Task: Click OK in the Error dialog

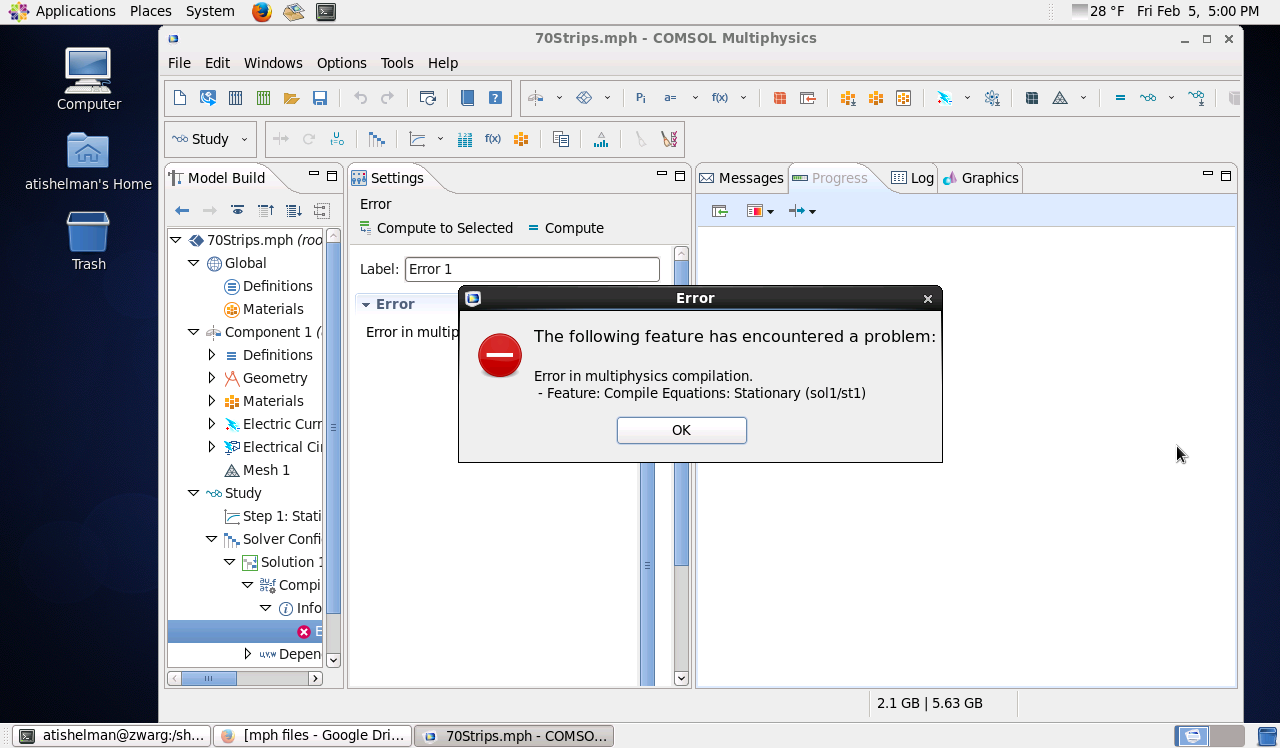Action: pos(682,430)
